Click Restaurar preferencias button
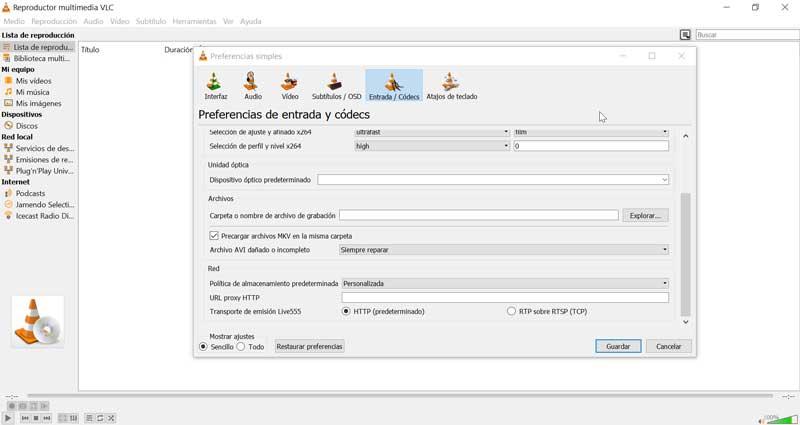 point(309,346)
